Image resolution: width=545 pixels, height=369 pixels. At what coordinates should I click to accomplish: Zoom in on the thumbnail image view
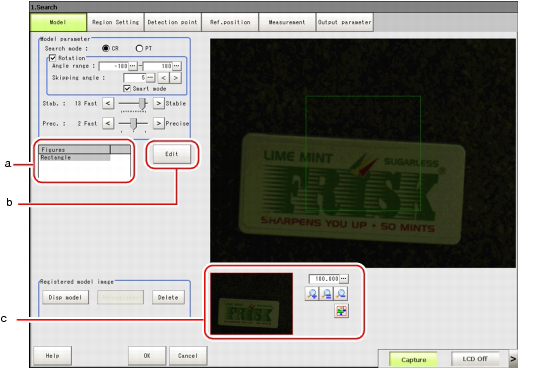point(312,294)
